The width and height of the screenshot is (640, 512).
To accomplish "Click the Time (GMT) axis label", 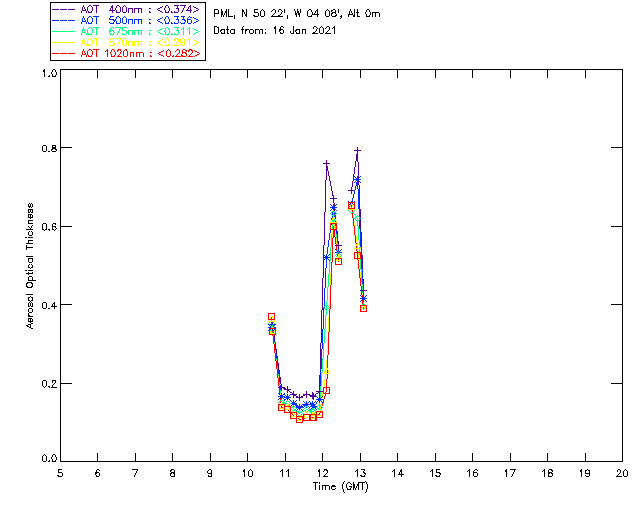I will pos(340,487).
